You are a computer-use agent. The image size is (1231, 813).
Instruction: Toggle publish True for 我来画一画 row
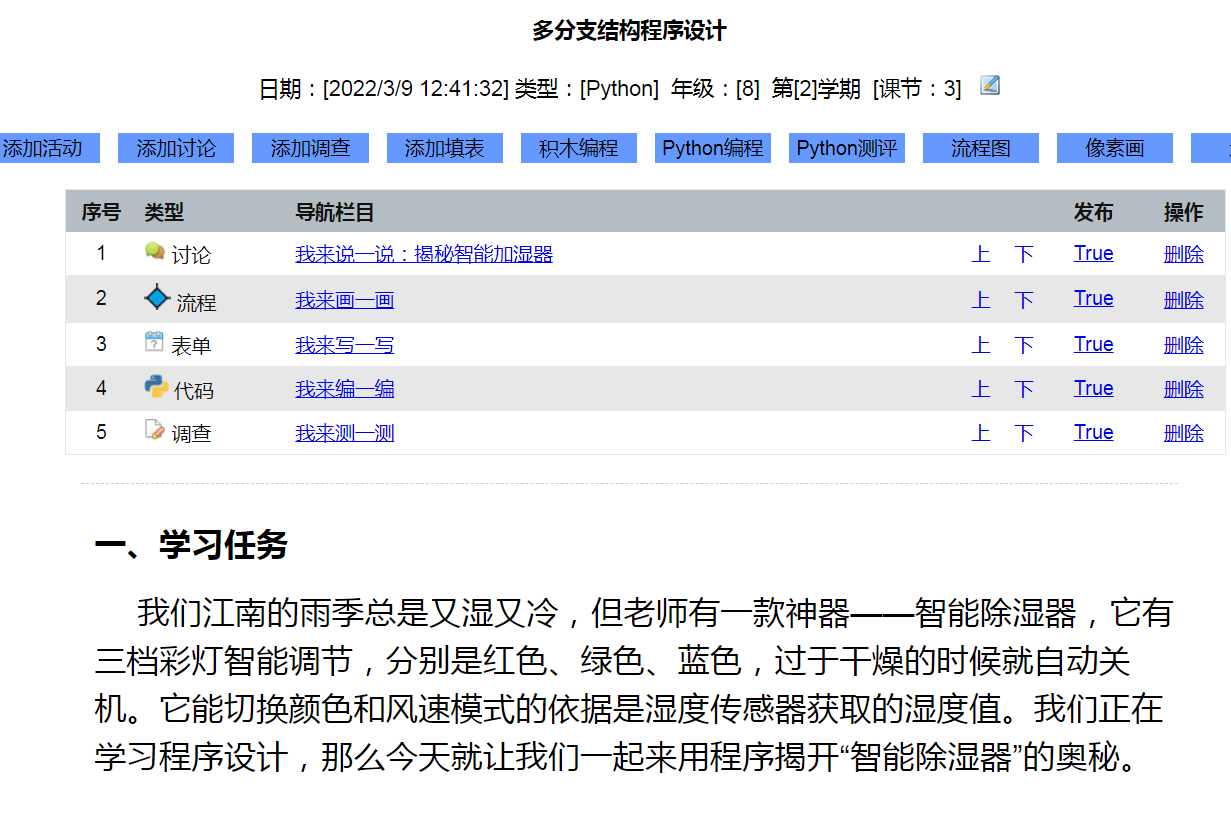pos(1094,298)
